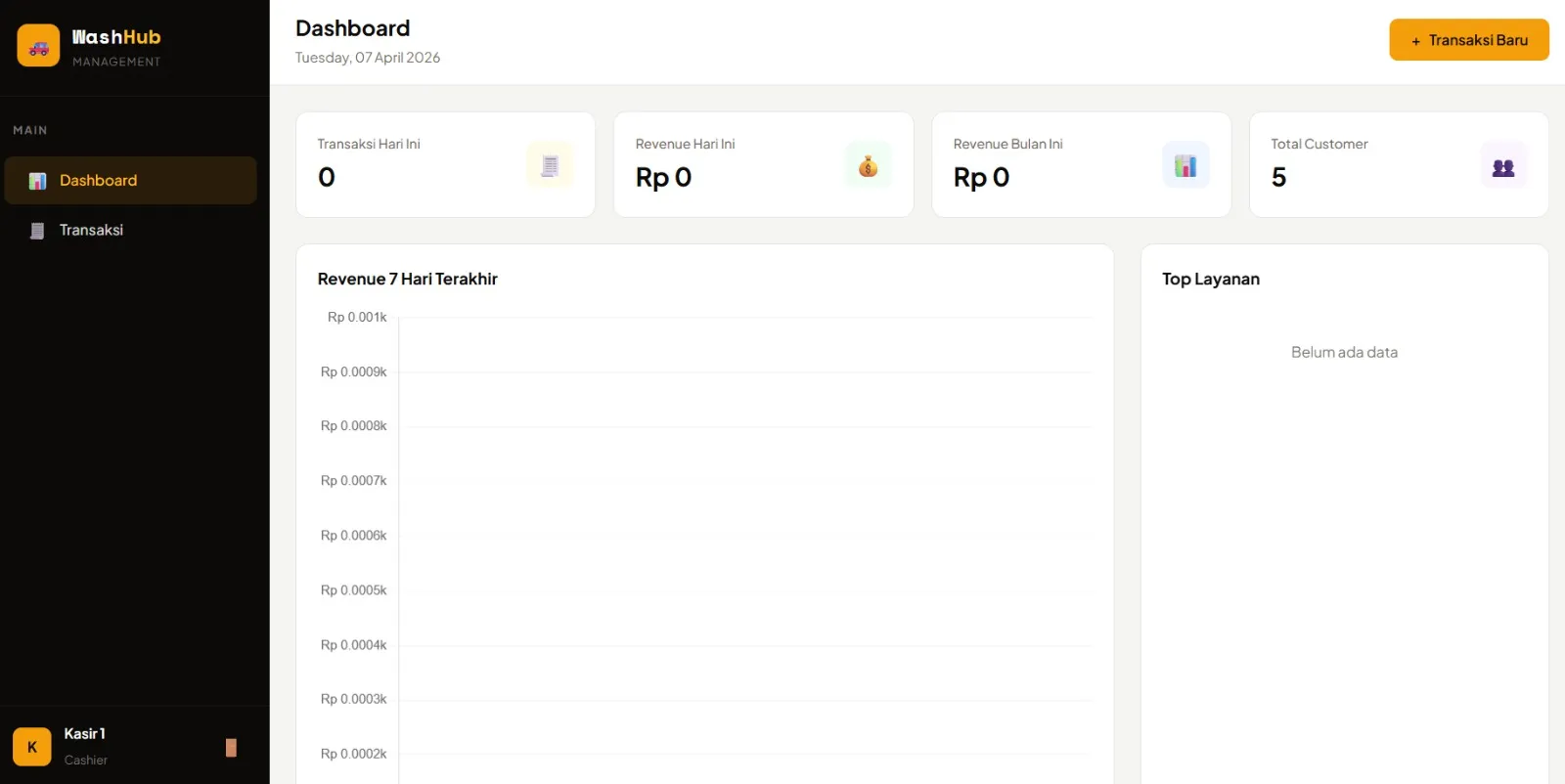Click the Dashboard chart icon in sidebar
The image size is (1565, 784).
pos(37,181)
